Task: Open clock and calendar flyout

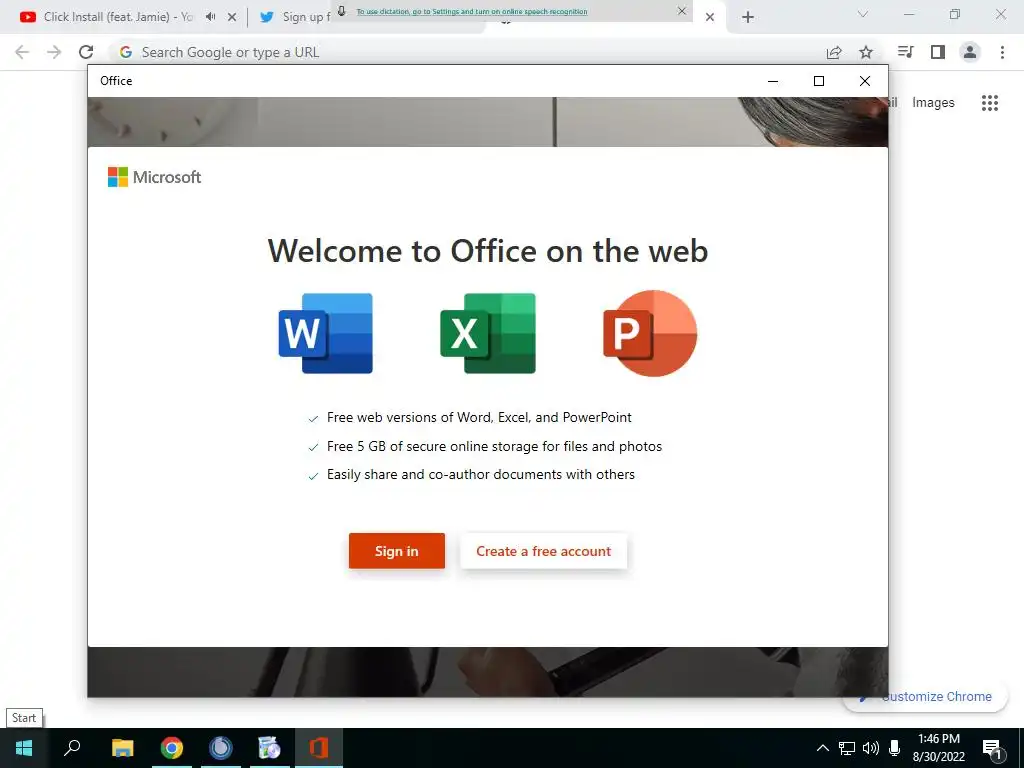Action: pyautogui.click(x=939, y=748)
